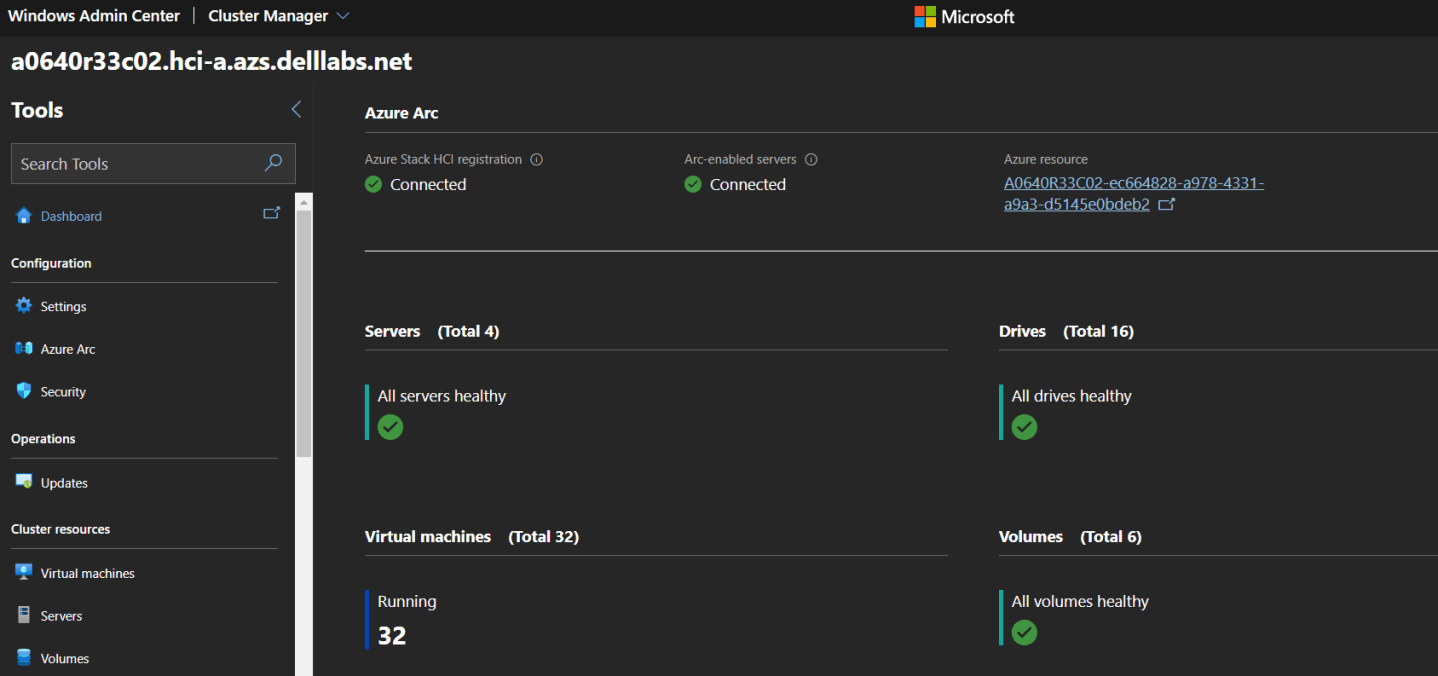This screenshot has height=676, width=1438.
Task: Click the Servers icon in sidebar
Action: [24, 616]
